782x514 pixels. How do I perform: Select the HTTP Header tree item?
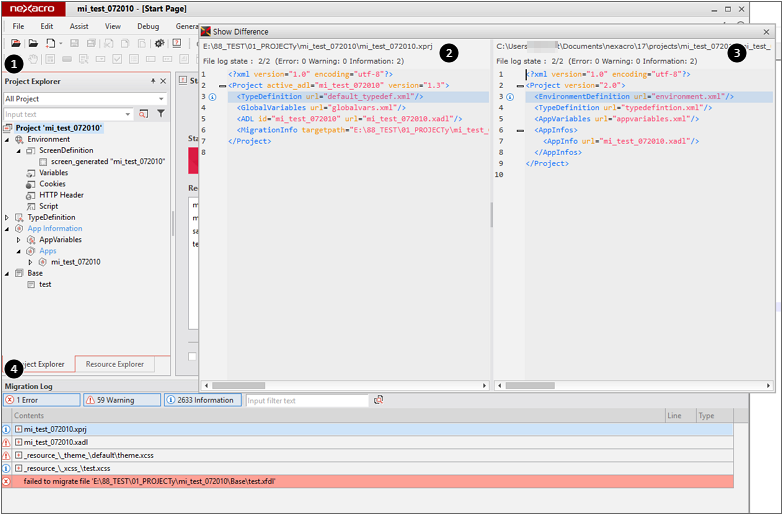(61, 195)
